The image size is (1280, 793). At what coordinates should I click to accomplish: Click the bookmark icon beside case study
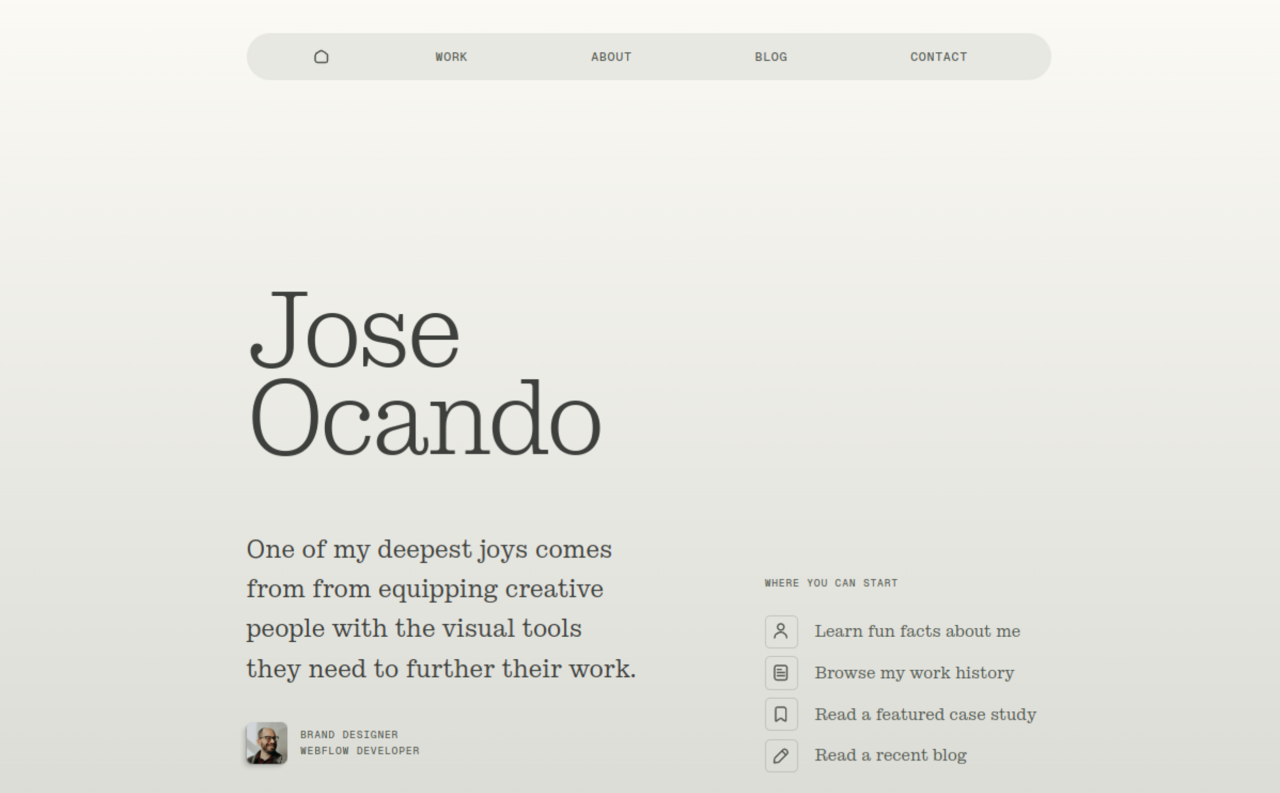(781, 714)
